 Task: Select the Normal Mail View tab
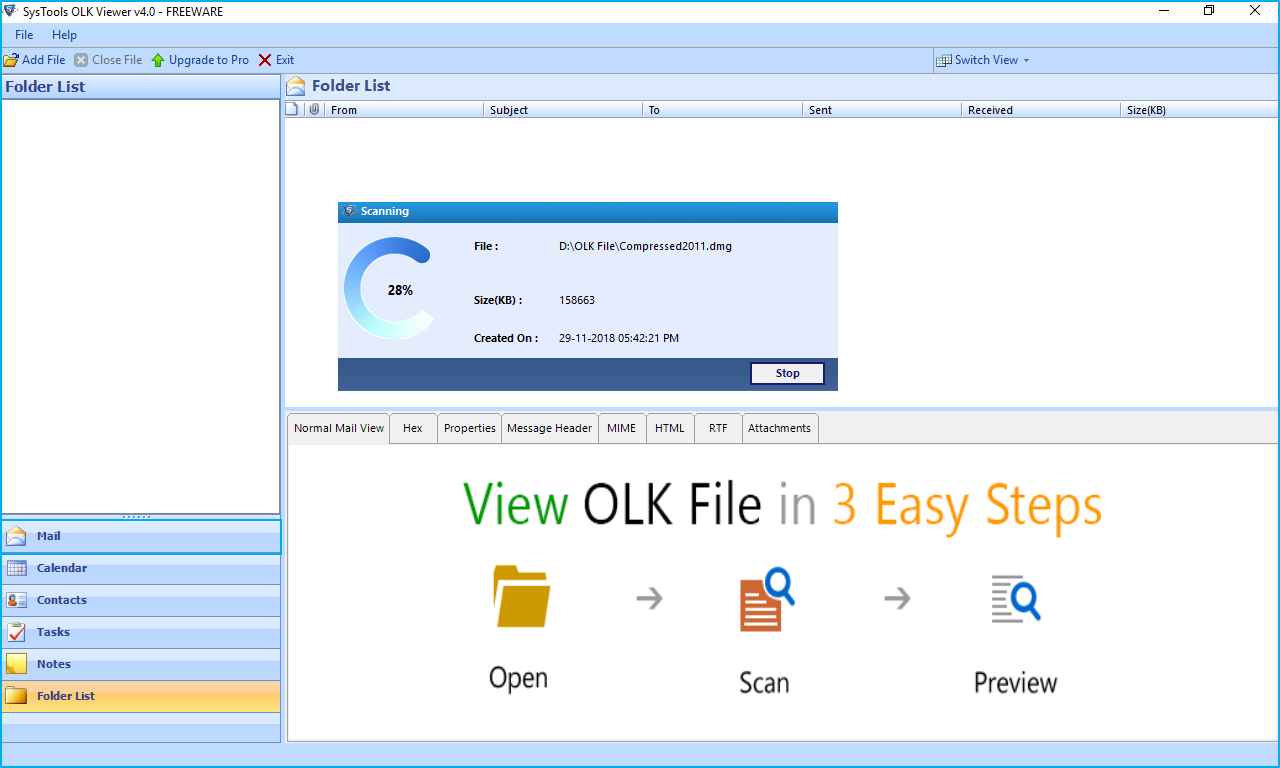coord(339,428)
